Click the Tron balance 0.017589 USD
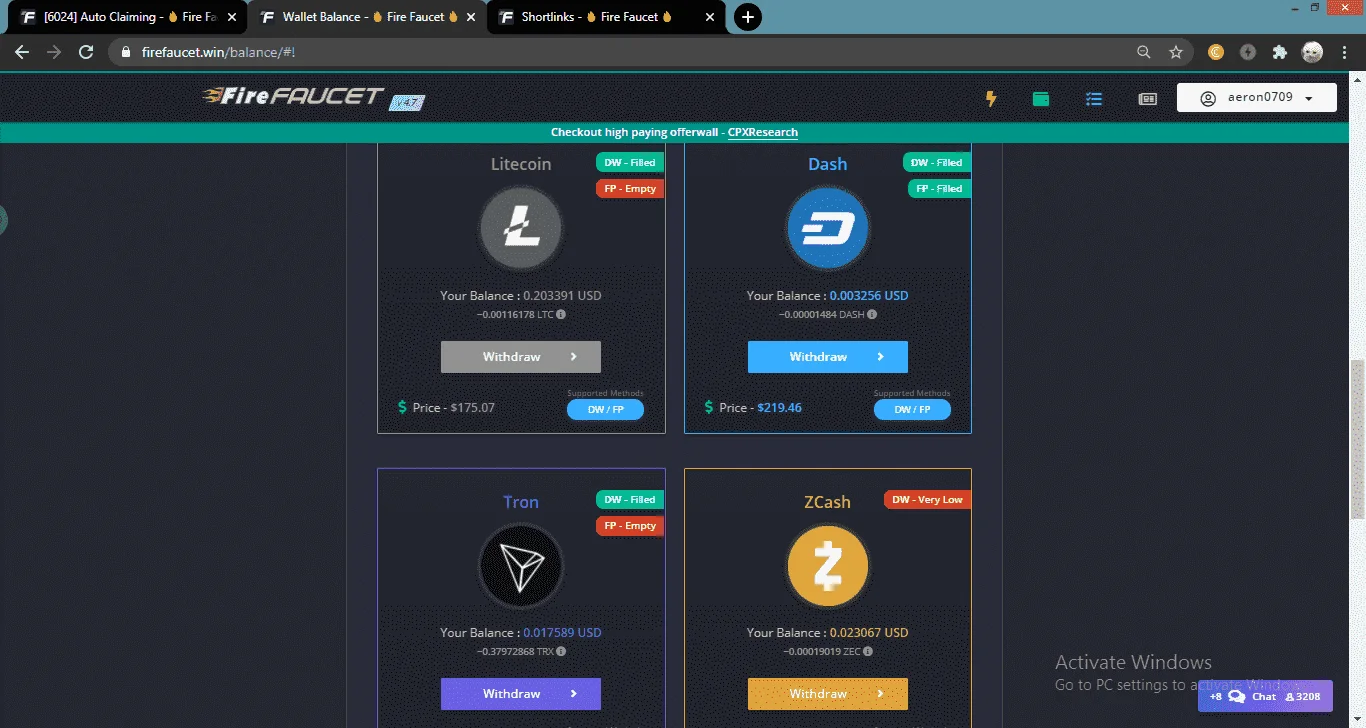 coord(563,633)
